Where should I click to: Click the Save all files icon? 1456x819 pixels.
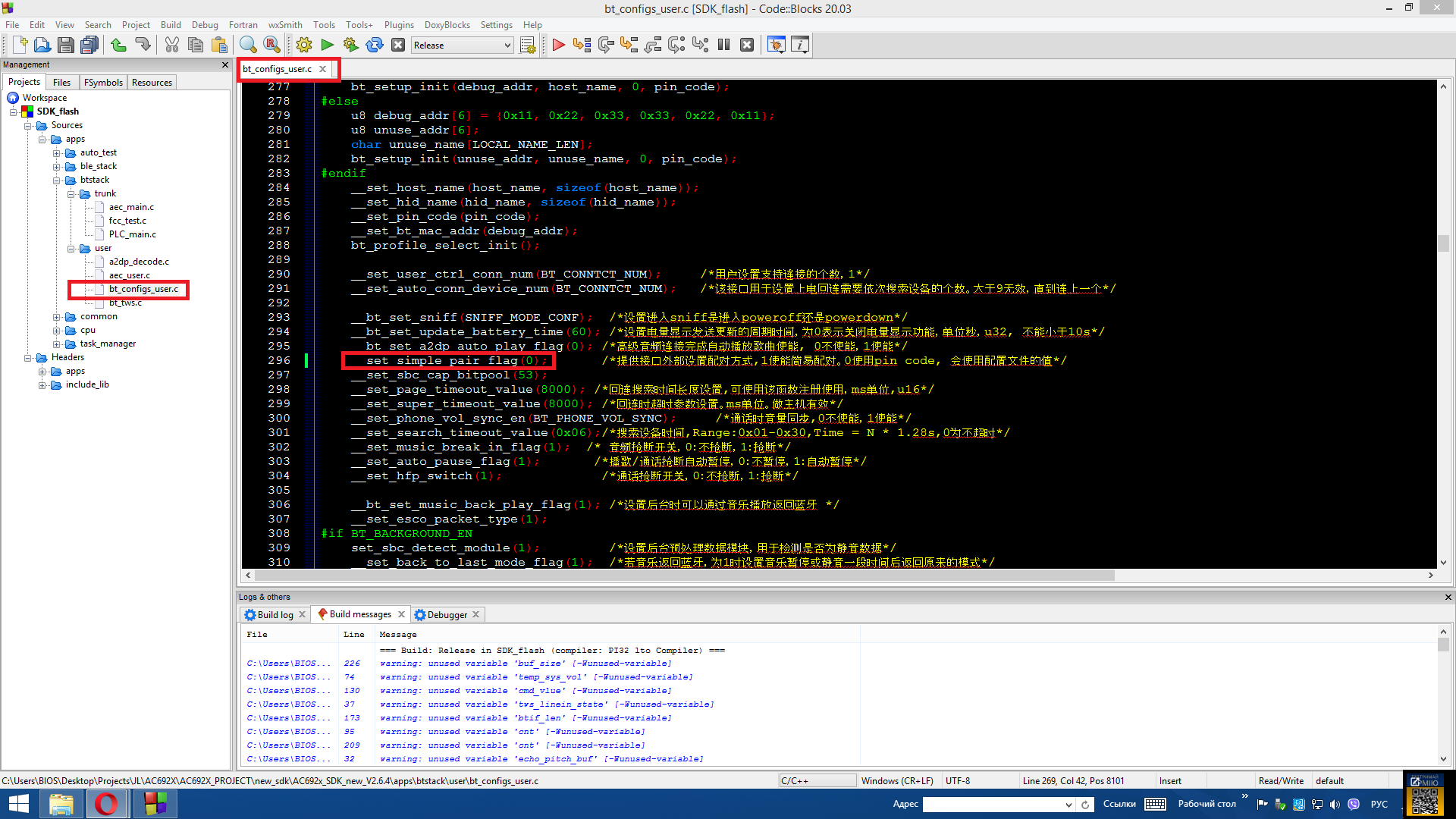(89, 45)
